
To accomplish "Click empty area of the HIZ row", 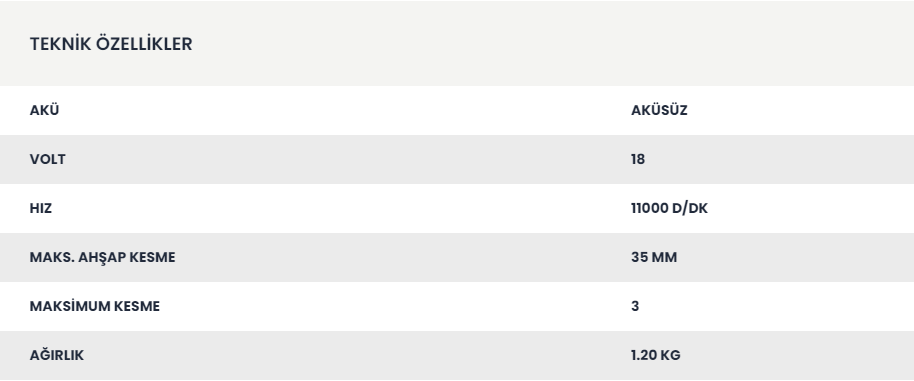I will 350,208.
